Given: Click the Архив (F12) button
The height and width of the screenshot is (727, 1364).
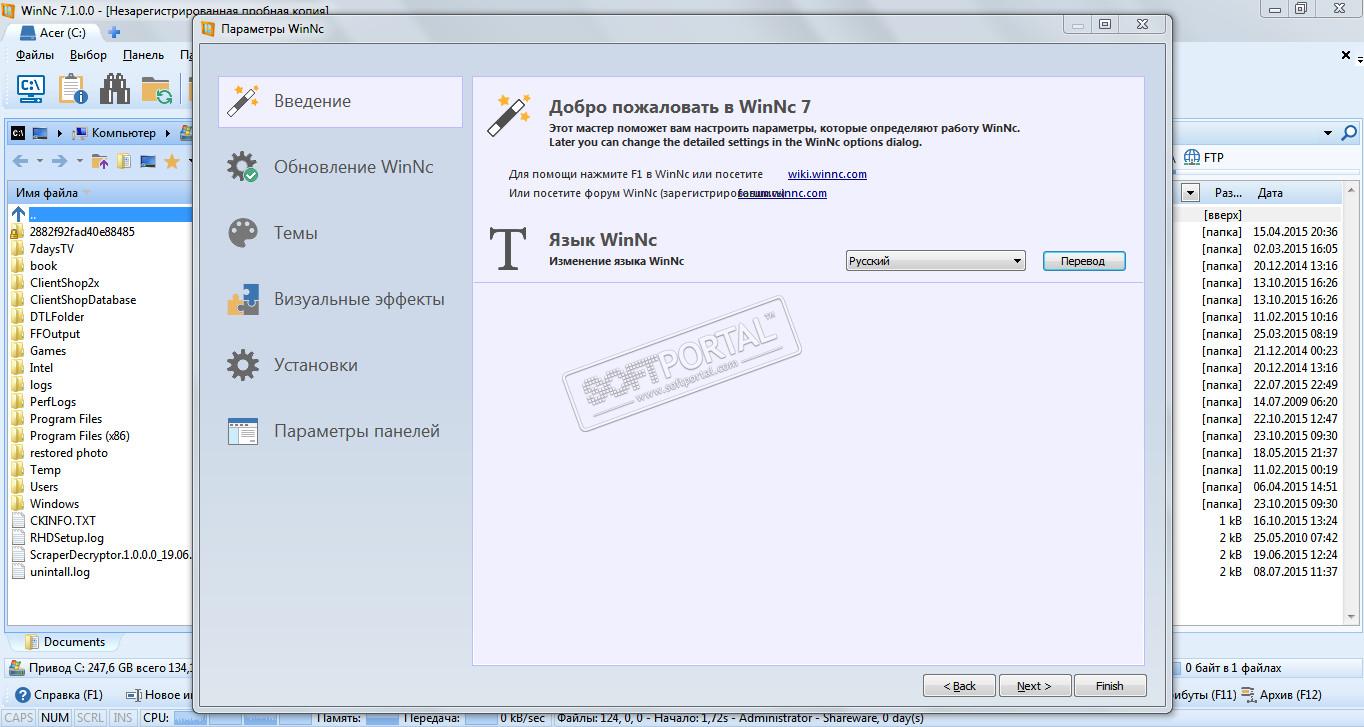Looking at the screenshot, I should pos(1281,695).
